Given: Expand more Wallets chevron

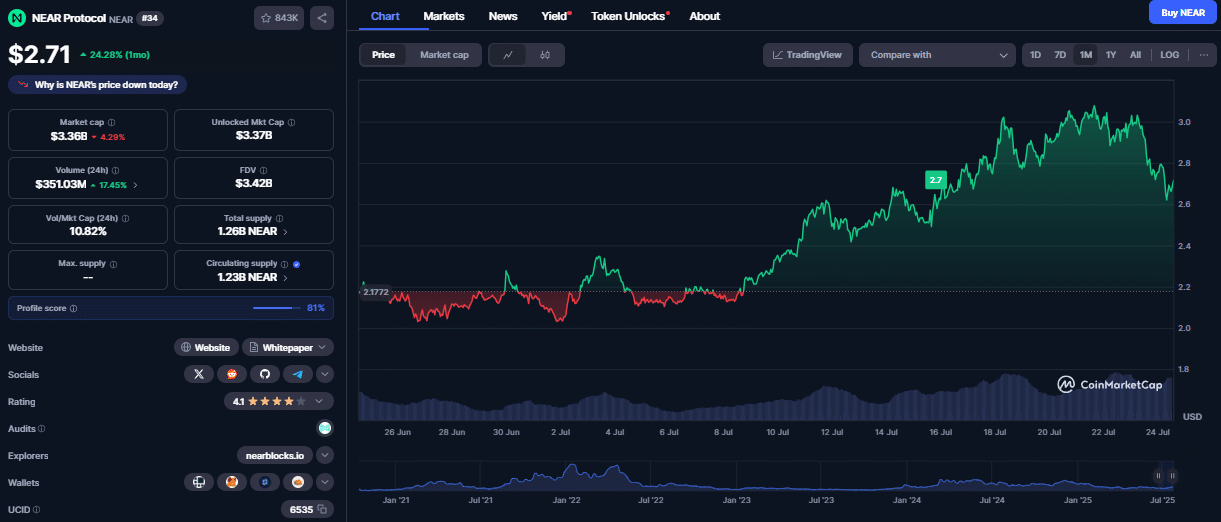Looking at the screenshot, I should pyautogui.click(x=325, y=482).
